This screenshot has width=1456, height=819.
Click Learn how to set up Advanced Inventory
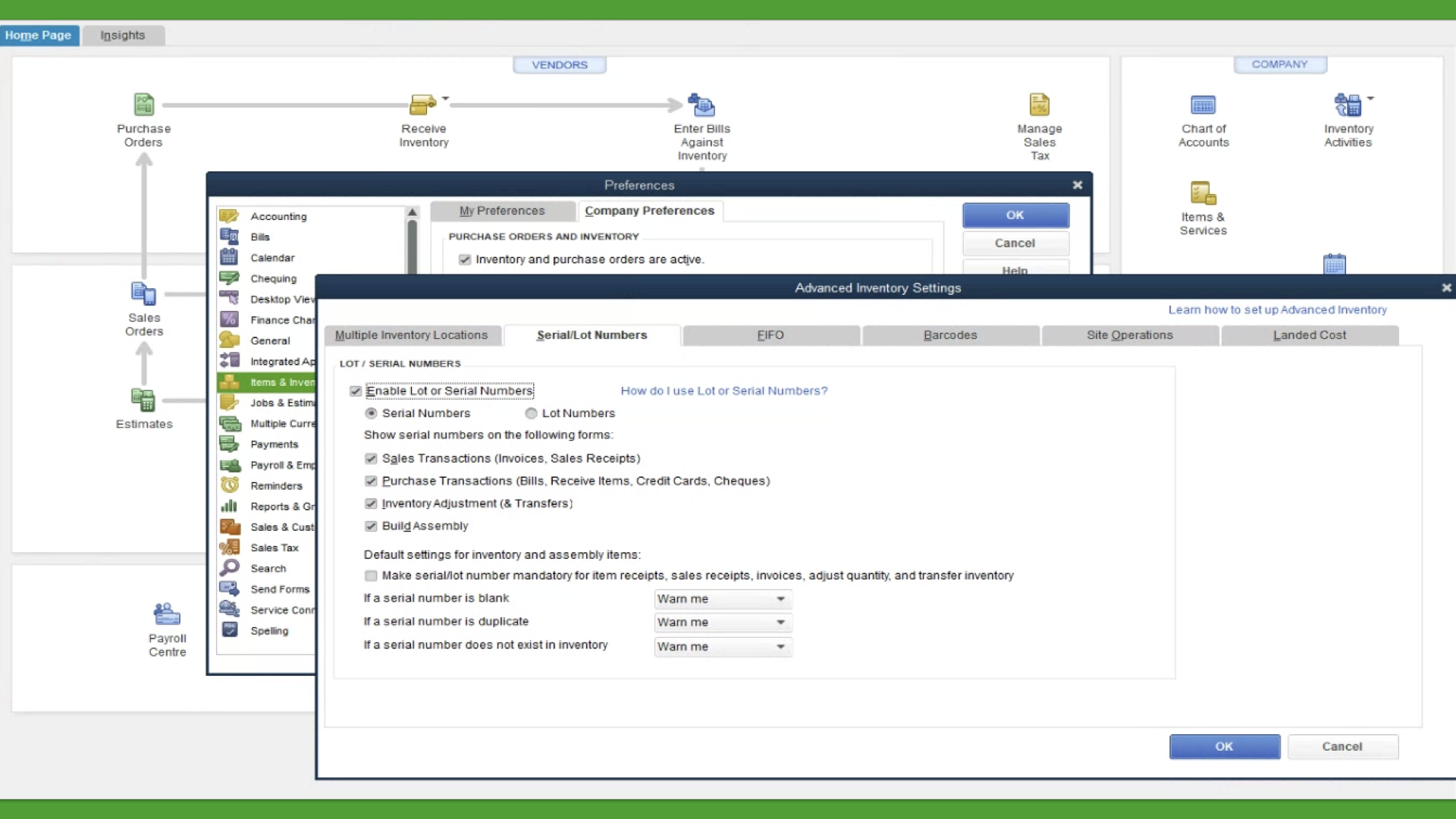click(1277, 309)
